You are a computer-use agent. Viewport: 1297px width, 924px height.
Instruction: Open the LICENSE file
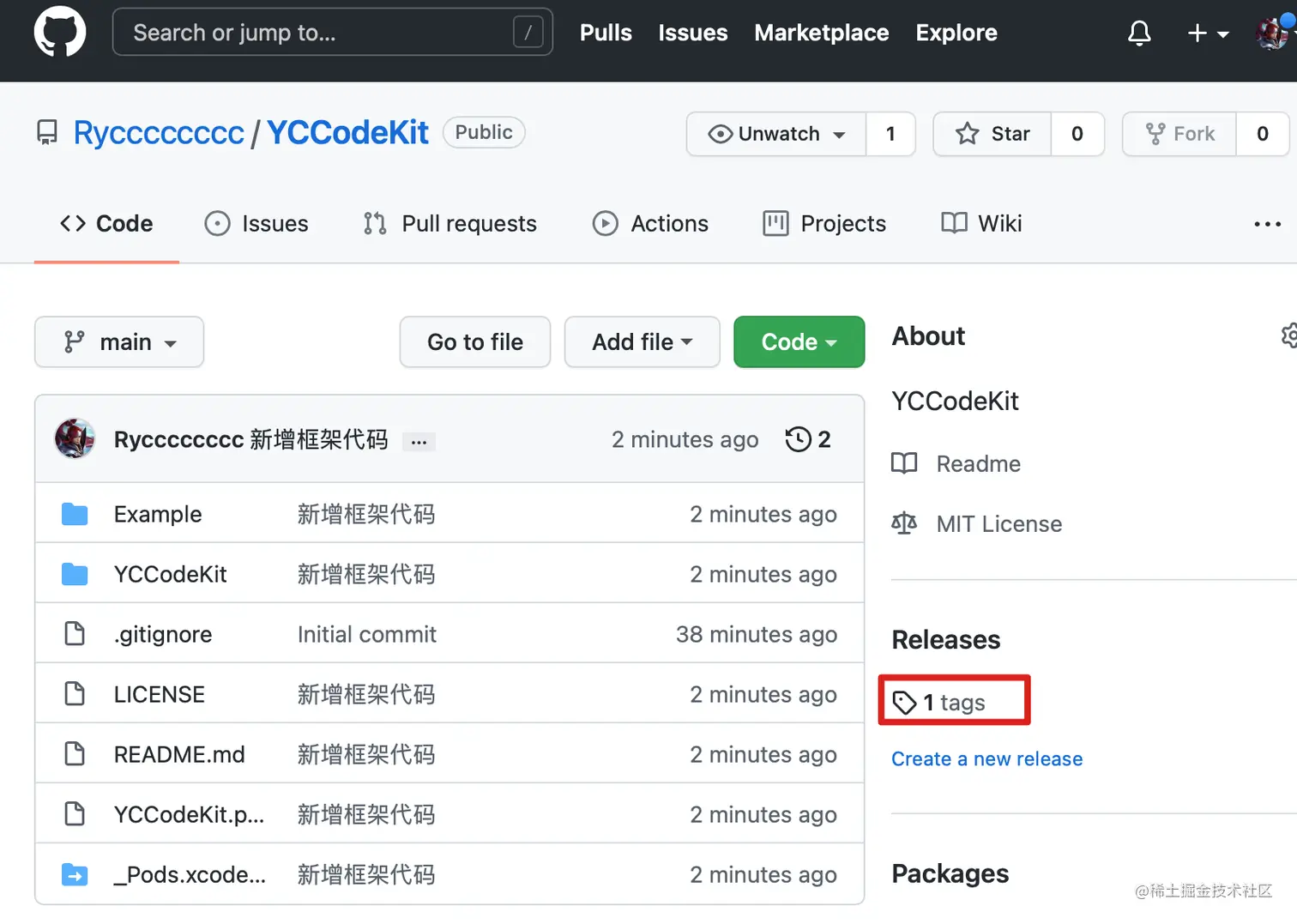pos(160,694)
